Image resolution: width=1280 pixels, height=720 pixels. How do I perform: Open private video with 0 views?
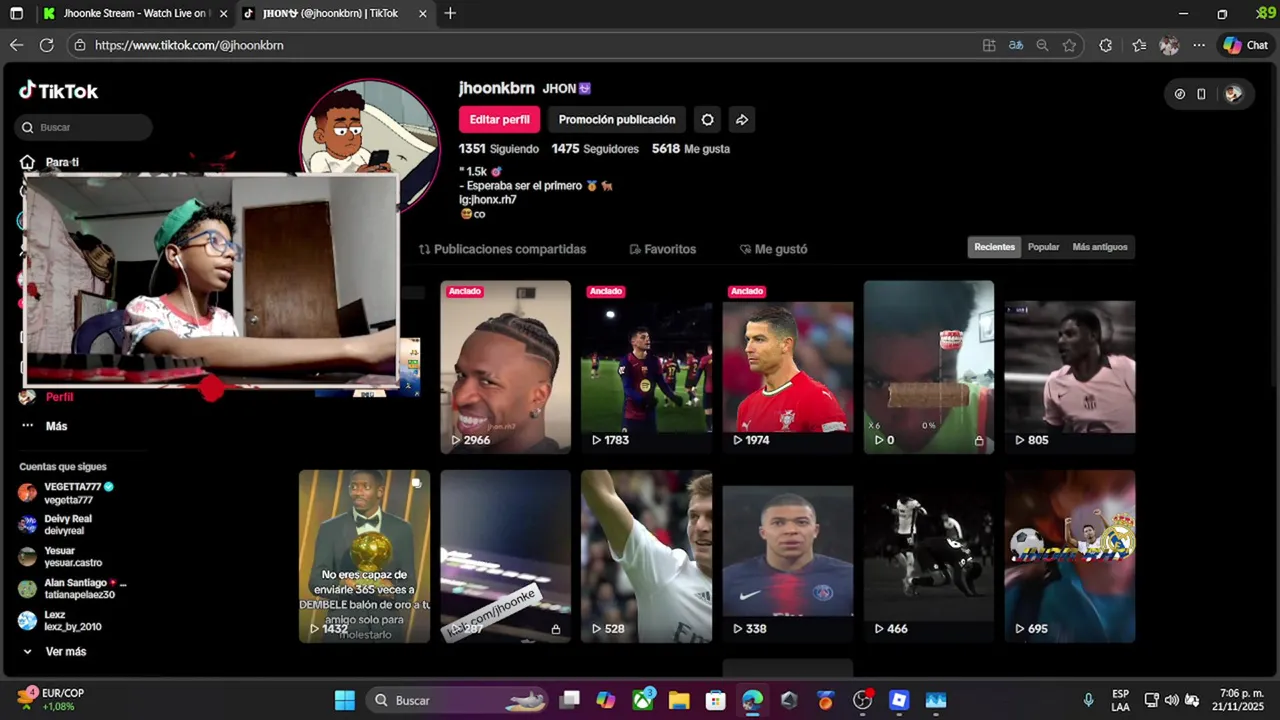[x=929, y=366]
